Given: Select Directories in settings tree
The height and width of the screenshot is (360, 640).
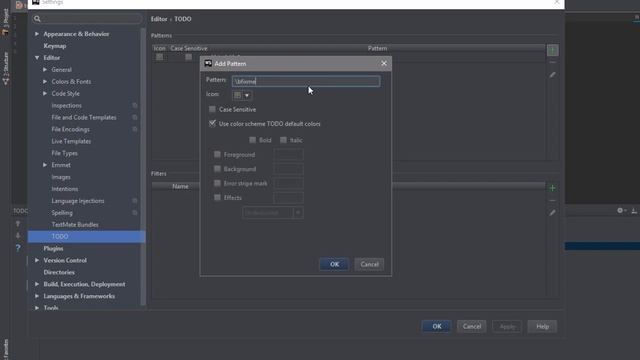Looking at the screenshot, I should tap(59, 272).
